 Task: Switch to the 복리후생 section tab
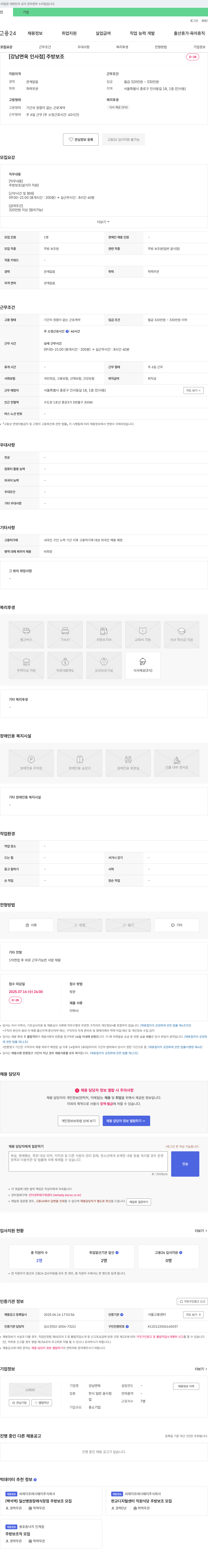(122, 47)
